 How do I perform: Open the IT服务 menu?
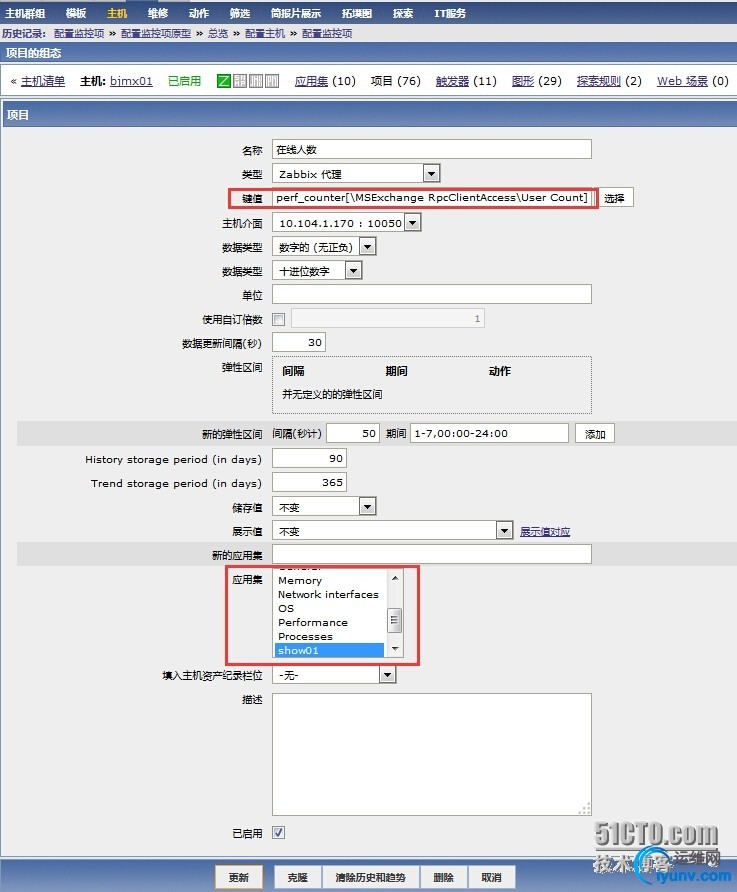[x=450, y=13]
